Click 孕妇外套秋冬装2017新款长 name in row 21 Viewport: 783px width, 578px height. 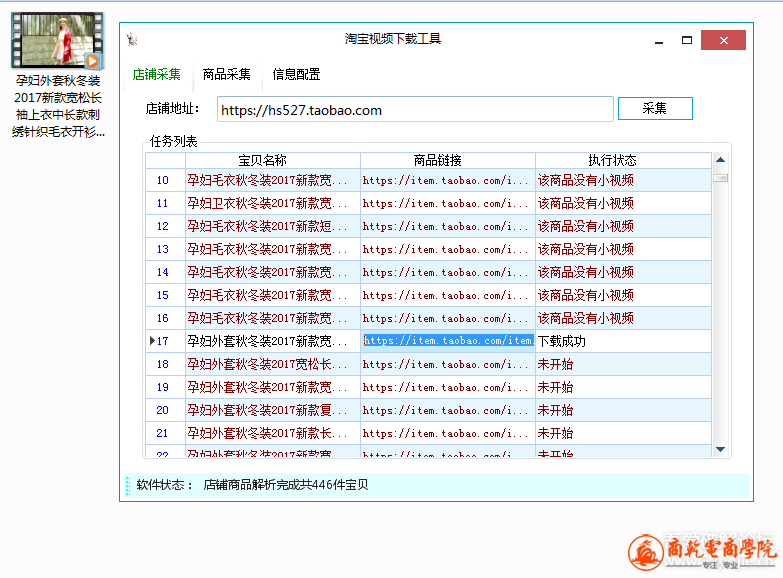[273, 433]
